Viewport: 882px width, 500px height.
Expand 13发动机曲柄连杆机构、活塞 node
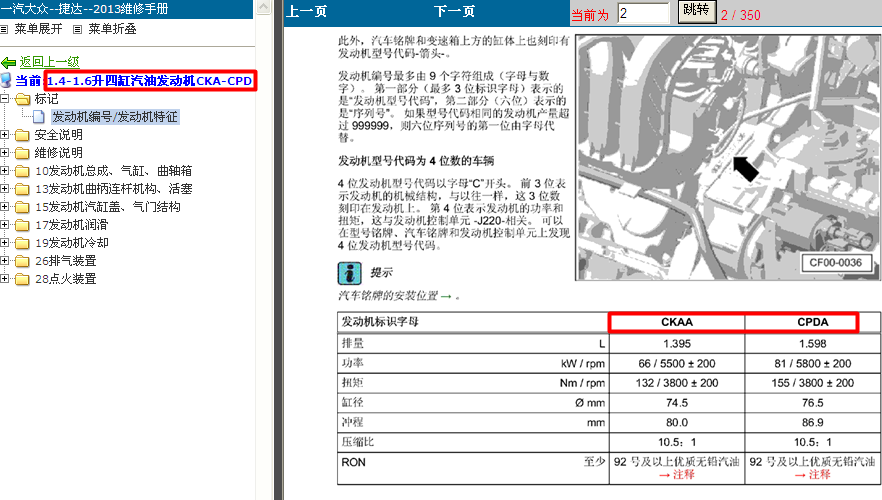(x=4, y=188)
